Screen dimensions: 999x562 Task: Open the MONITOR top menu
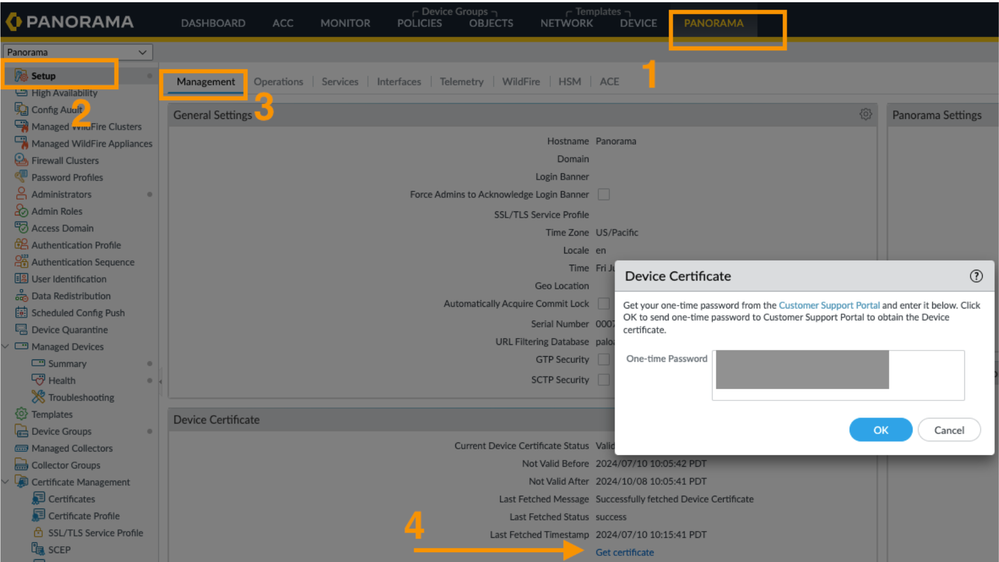[345, 23]
